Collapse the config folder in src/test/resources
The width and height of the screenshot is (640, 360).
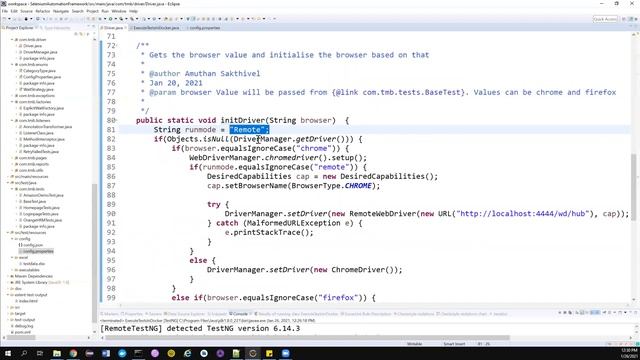point(12,238)
